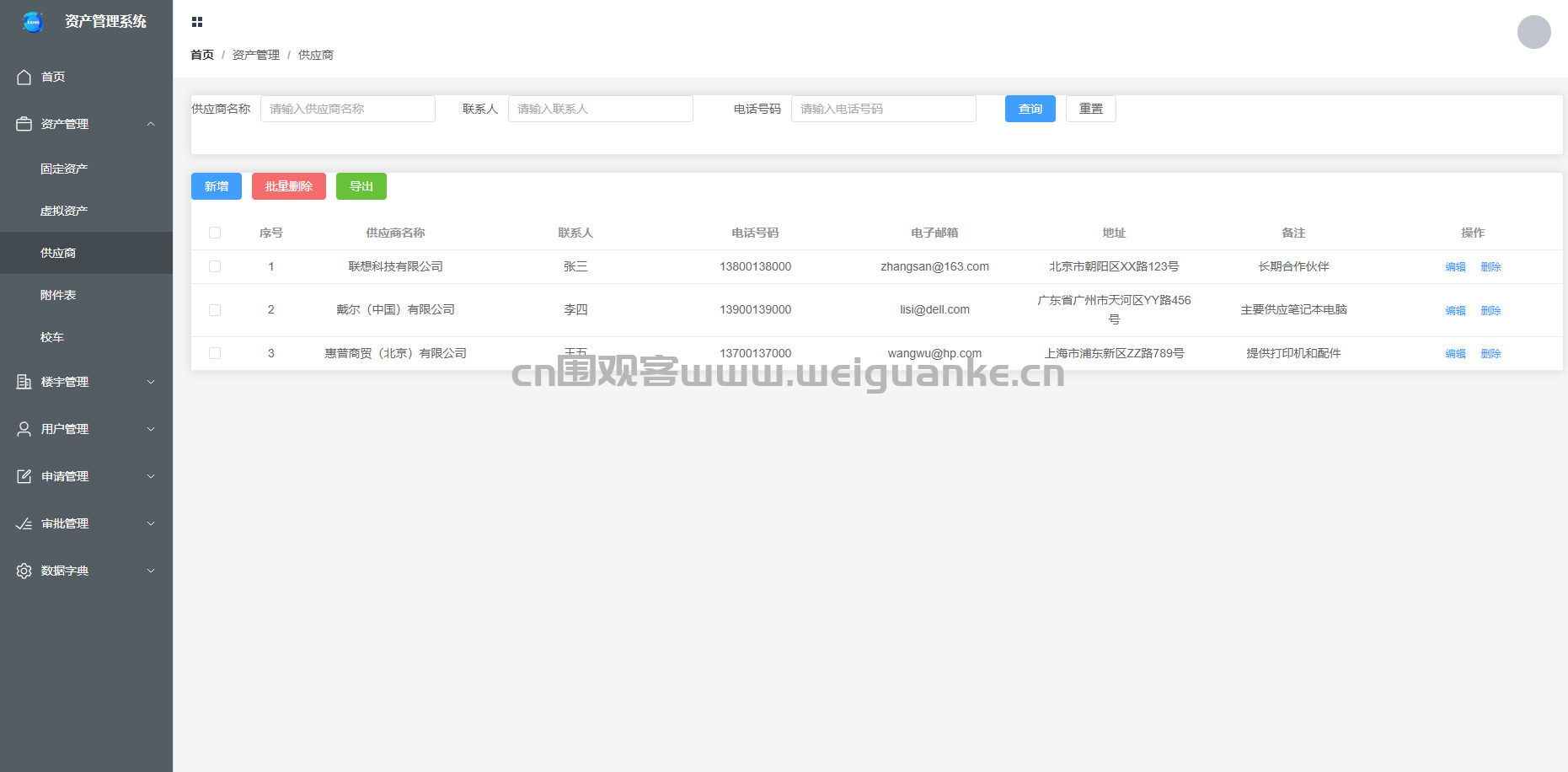
Task: Open the 固定资产 menu item
Action: click(x=64, y=169)
